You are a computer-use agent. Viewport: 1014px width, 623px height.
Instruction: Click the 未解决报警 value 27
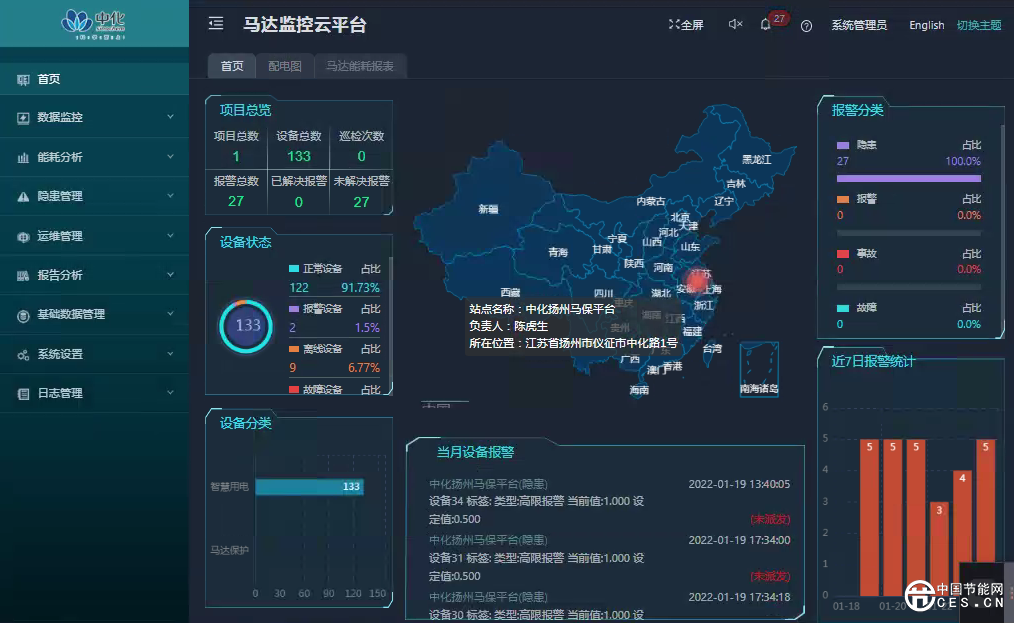click(361, 202)
